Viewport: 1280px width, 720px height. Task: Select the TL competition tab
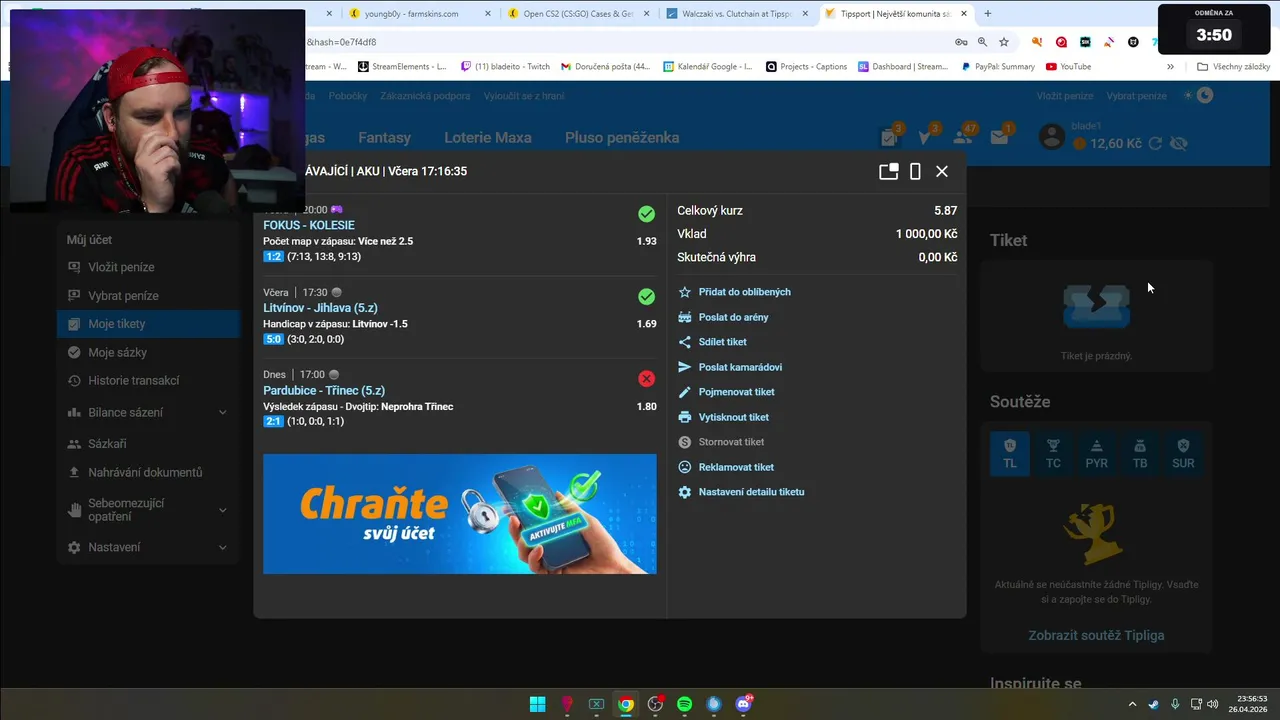click(x=1010, y=453)
